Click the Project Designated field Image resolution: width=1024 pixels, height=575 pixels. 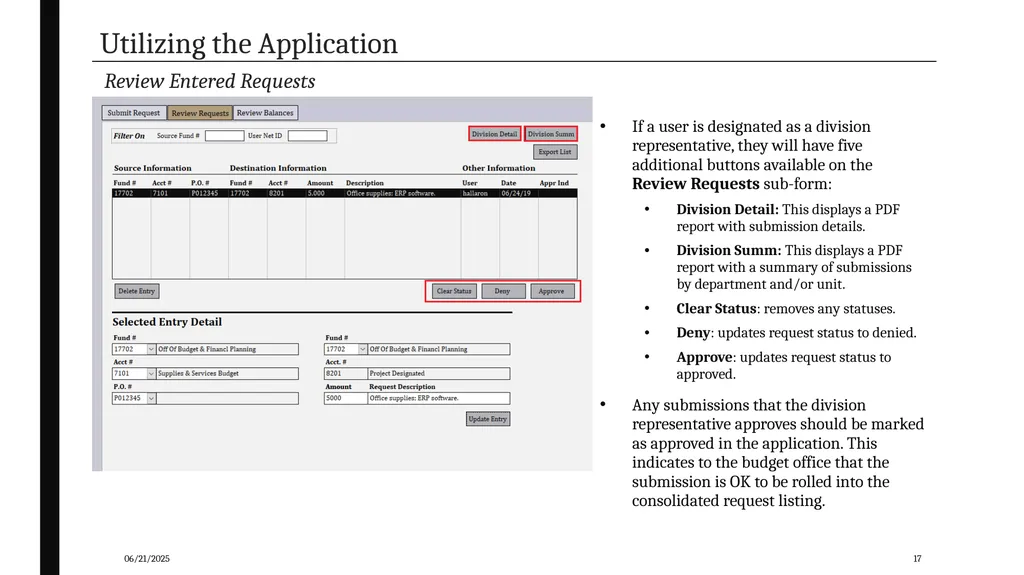click(439, 374)
